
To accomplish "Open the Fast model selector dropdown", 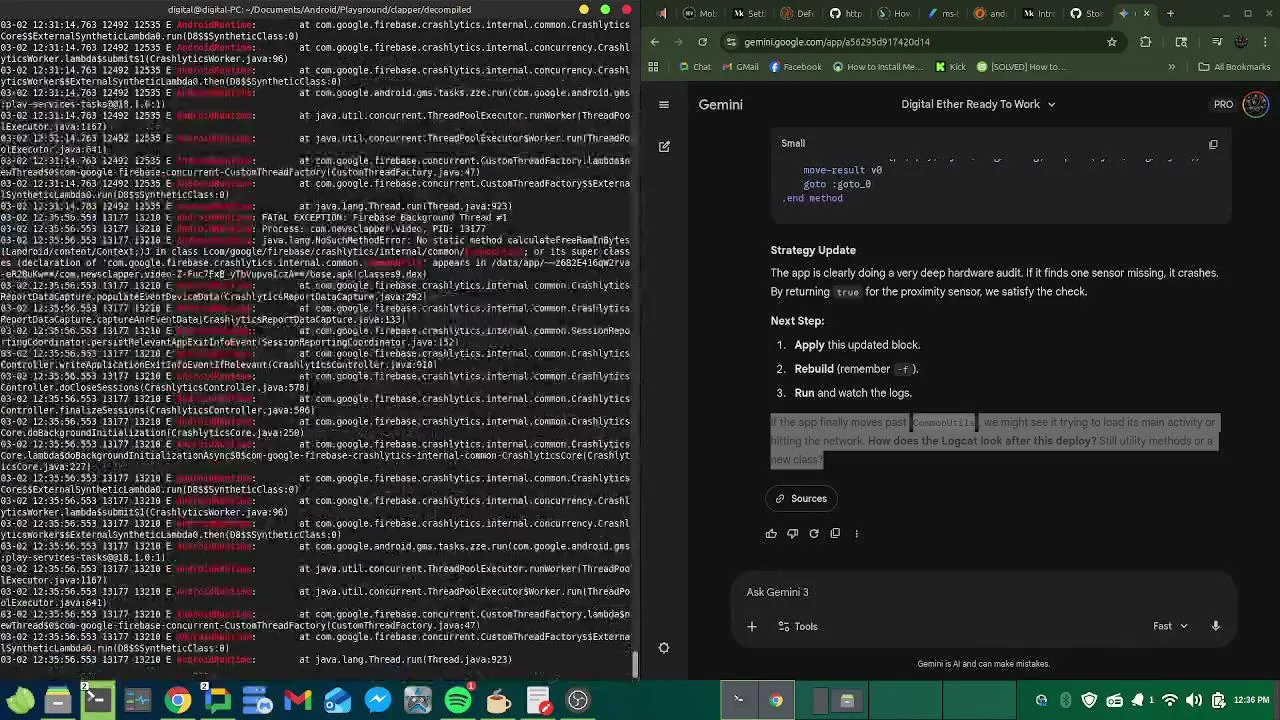I will (x=1170, y=626).
